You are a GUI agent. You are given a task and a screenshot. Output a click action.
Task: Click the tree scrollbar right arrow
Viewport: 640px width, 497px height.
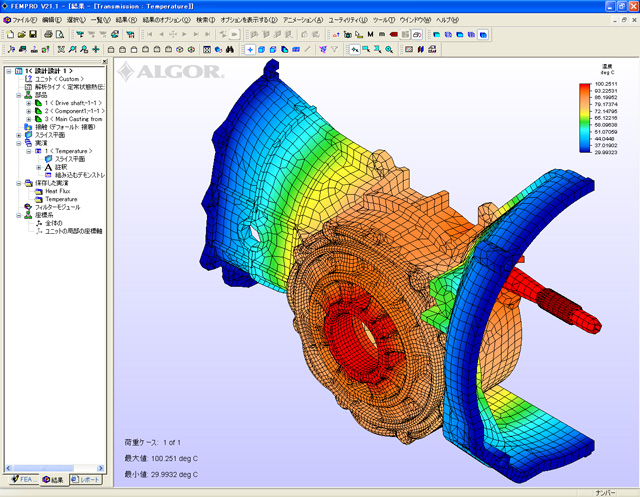(x=100, y=468)
